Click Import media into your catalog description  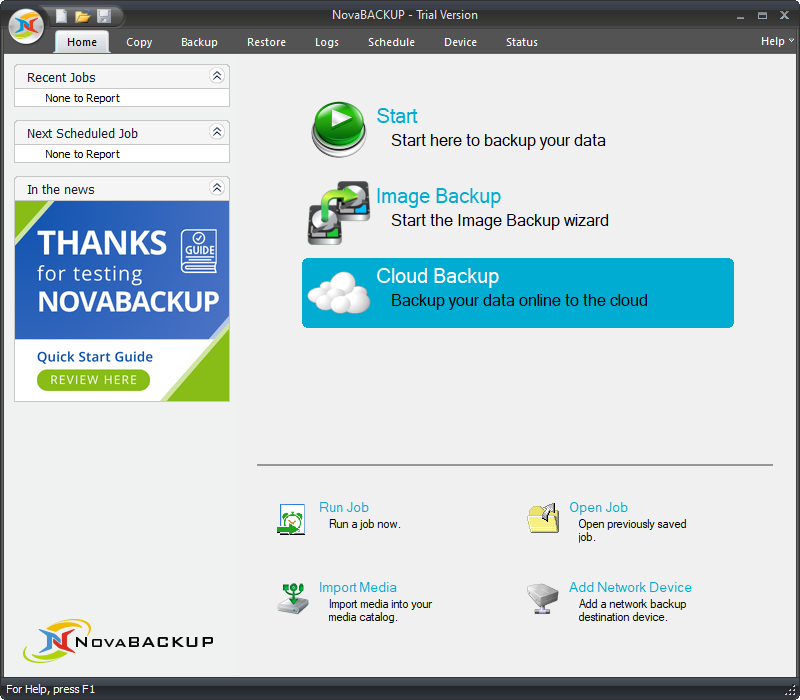380,611
